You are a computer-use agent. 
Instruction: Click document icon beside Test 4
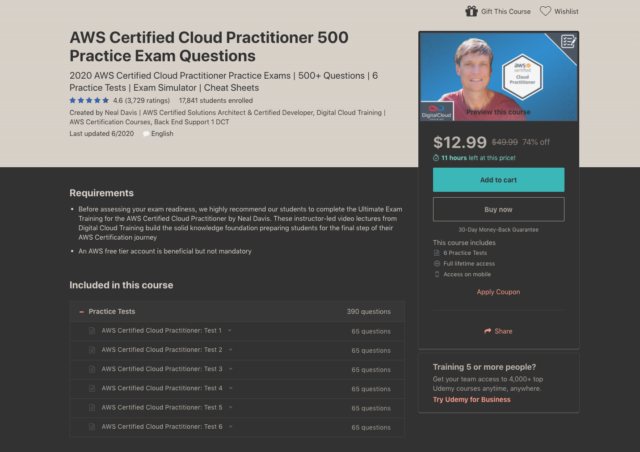coord(92,388)
